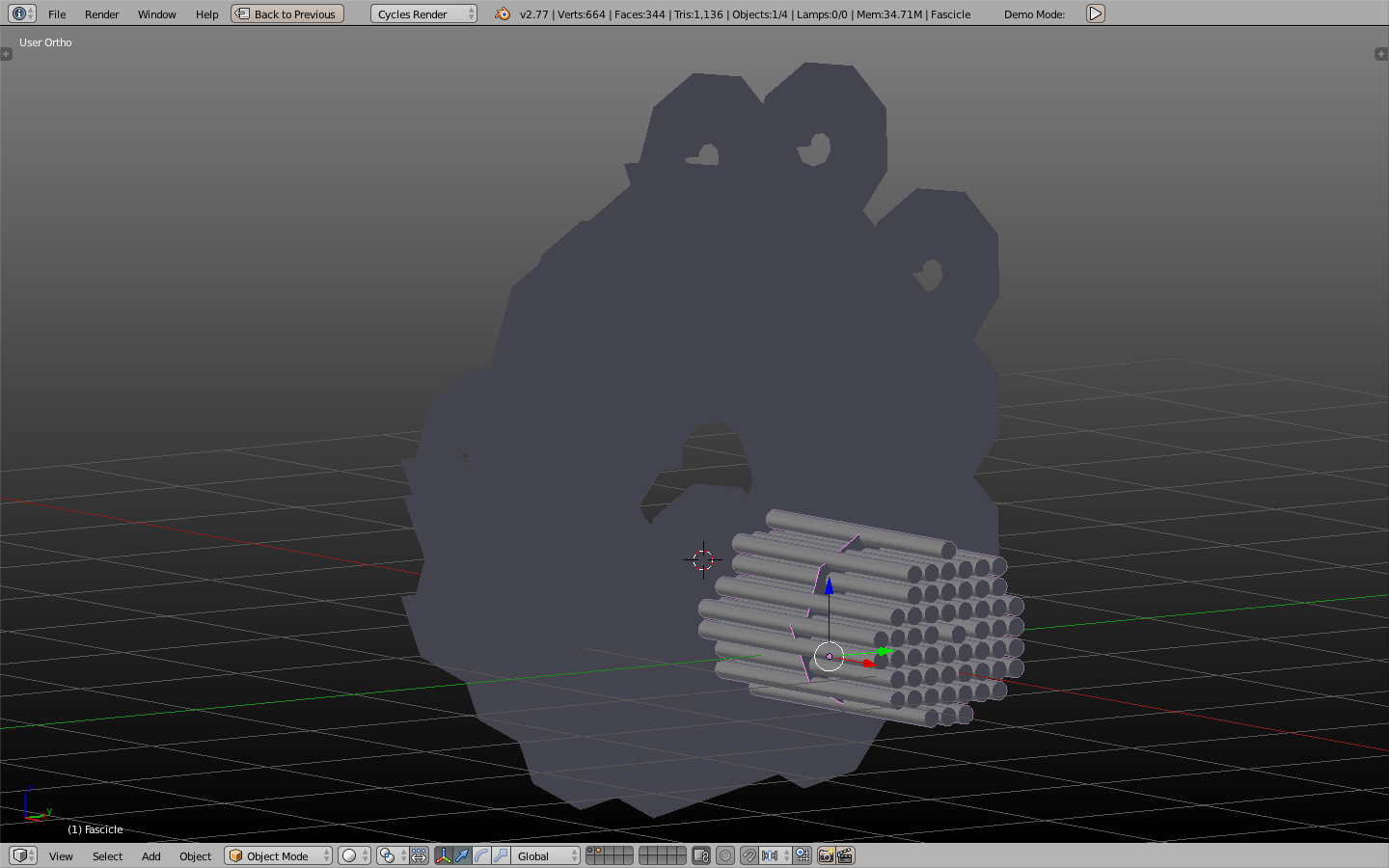The image size is (1389, 868).
Task: Enable the rotate manipulator icon
Action: tap(481, 855)
